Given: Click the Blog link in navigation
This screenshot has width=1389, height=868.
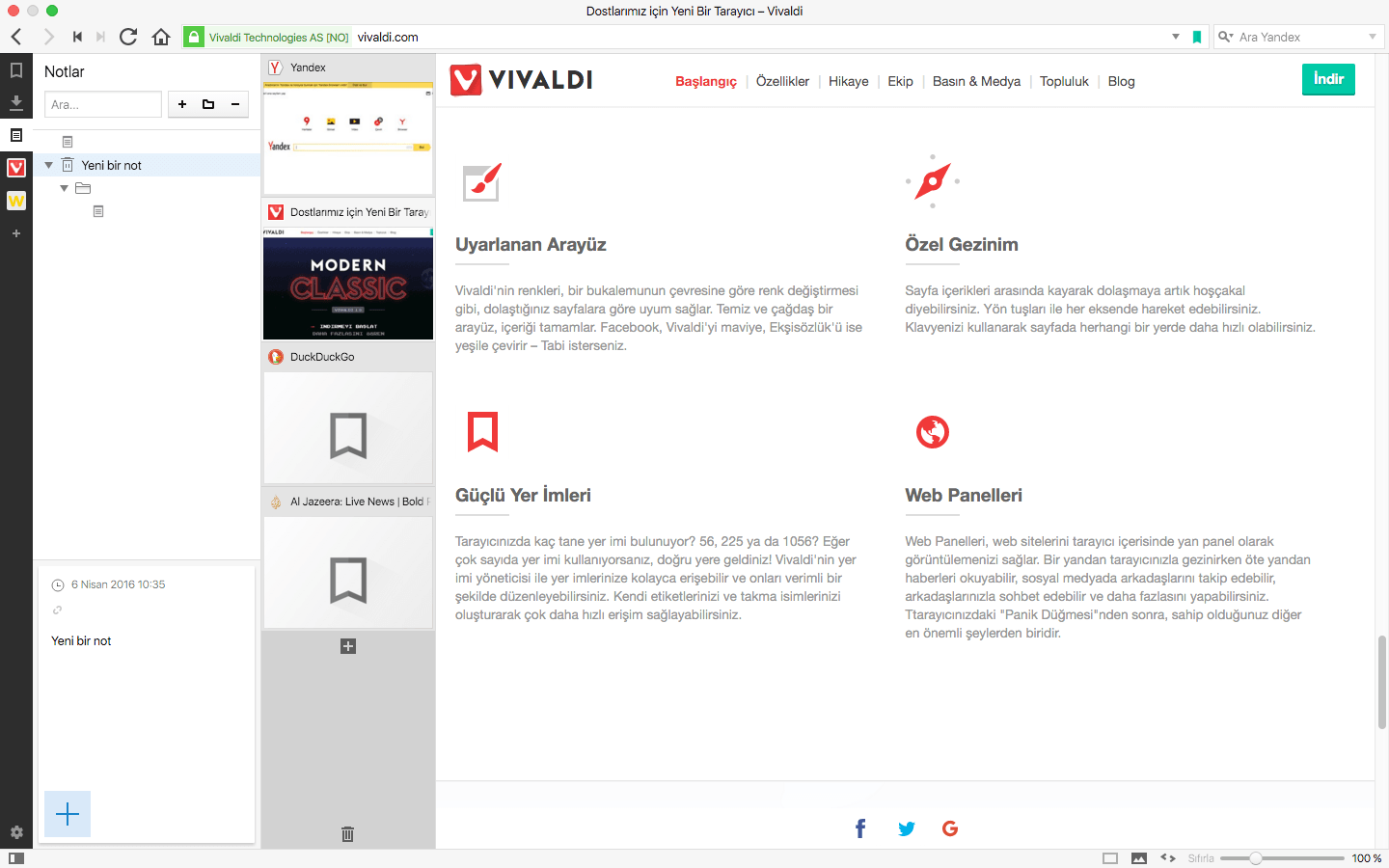Looking at the screenshot, I should pyautogui.click(x=1121, y=81).
